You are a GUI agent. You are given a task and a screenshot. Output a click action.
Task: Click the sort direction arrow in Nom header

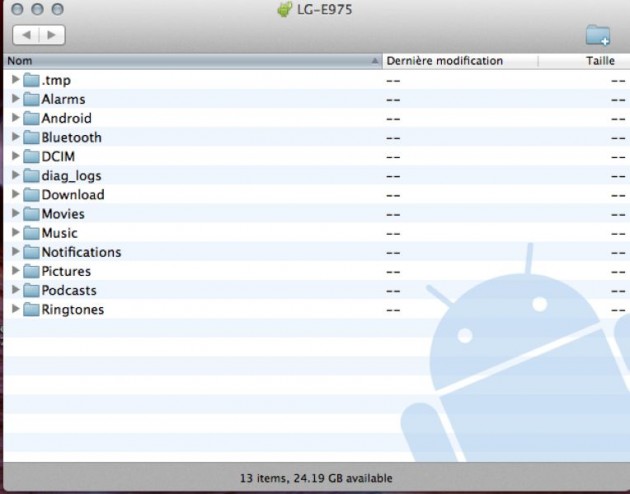(x=374, y=61)
